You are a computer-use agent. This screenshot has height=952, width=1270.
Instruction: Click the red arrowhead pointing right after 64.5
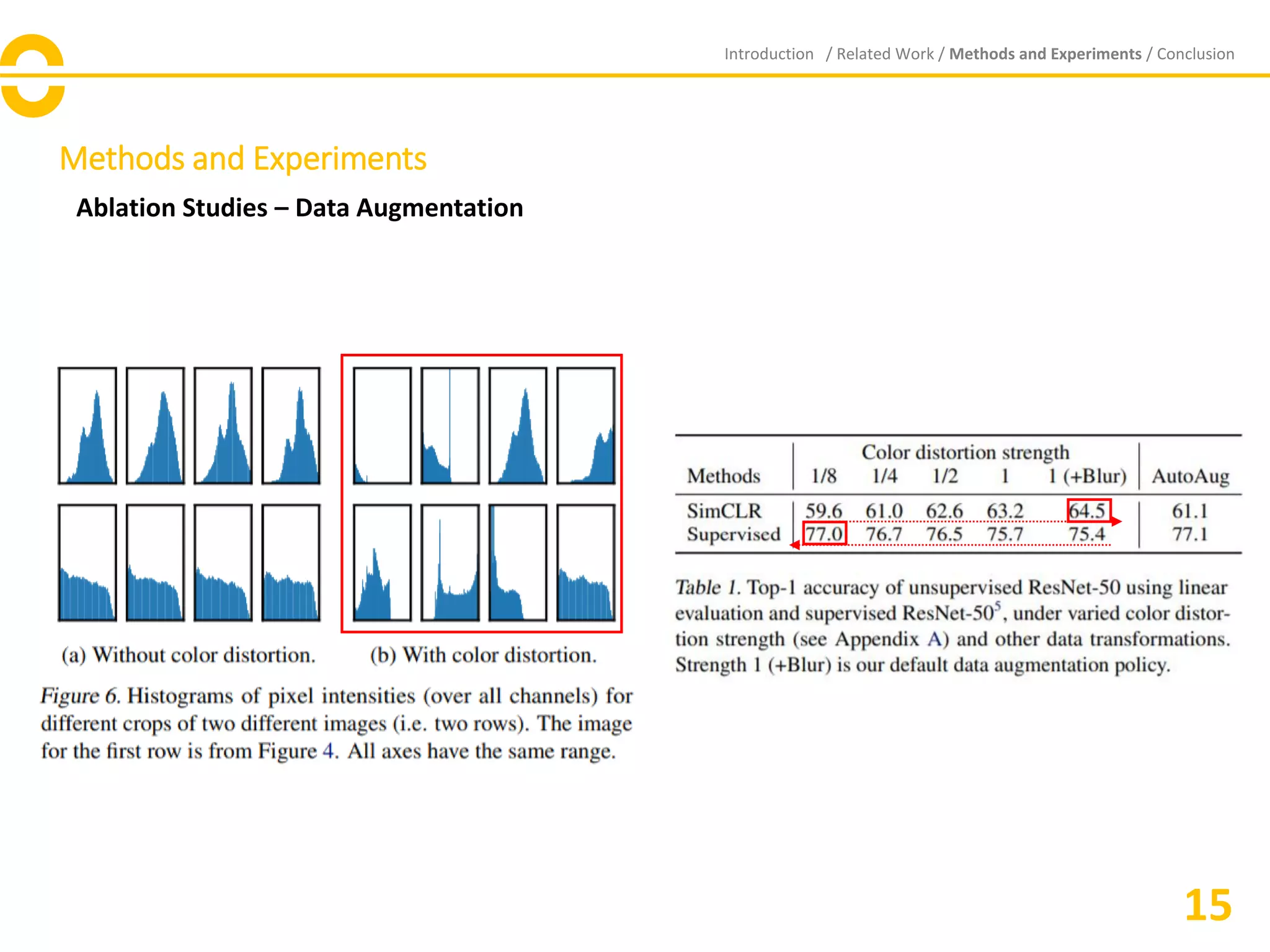pos(1117,521)
